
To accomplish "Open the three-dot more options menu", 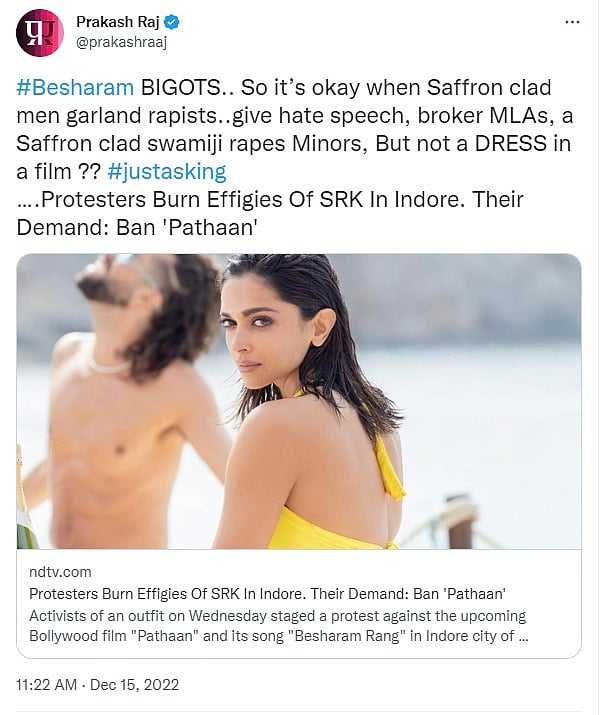I will [x=571, y=22].
